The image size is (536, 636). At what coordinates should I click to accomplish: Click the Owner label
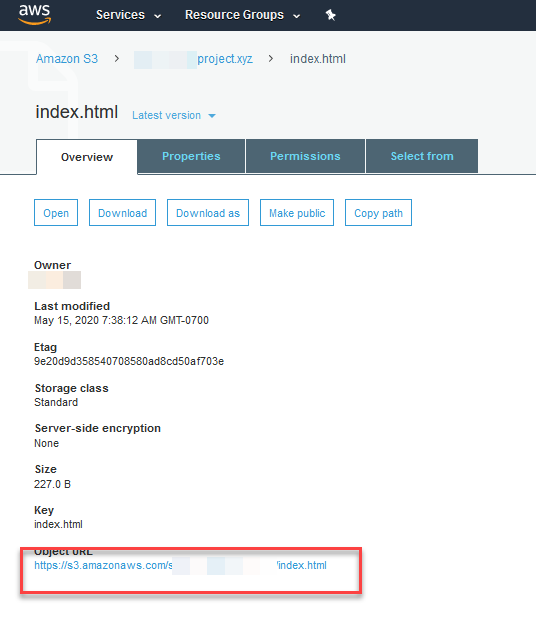tap(52, 265)
